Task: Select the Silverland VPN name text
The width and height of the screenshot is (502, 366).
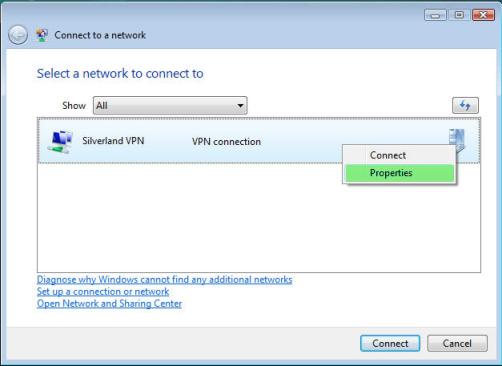Action: click(x=113, y=141)
